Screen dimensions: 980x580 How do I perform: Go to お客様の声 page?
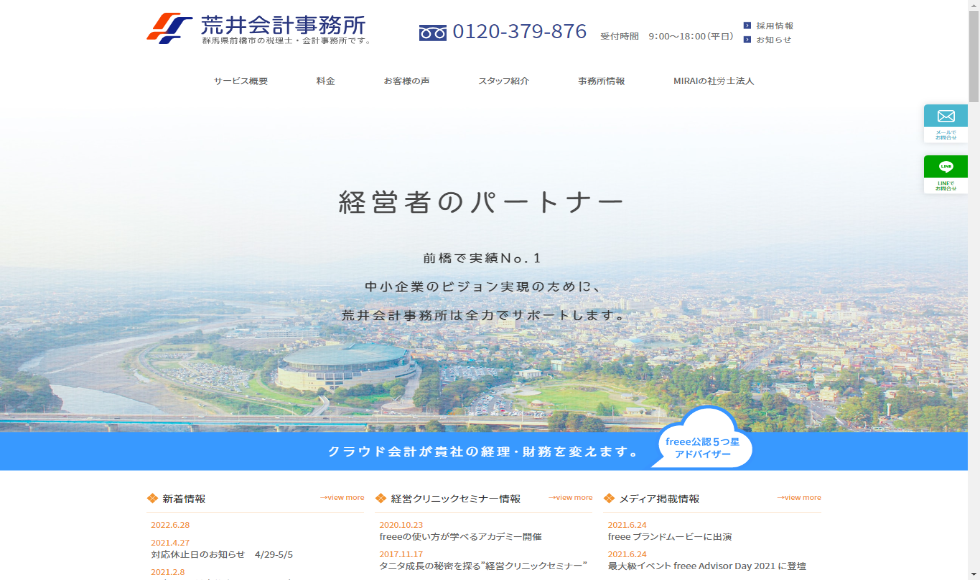(x=406, y=81)
